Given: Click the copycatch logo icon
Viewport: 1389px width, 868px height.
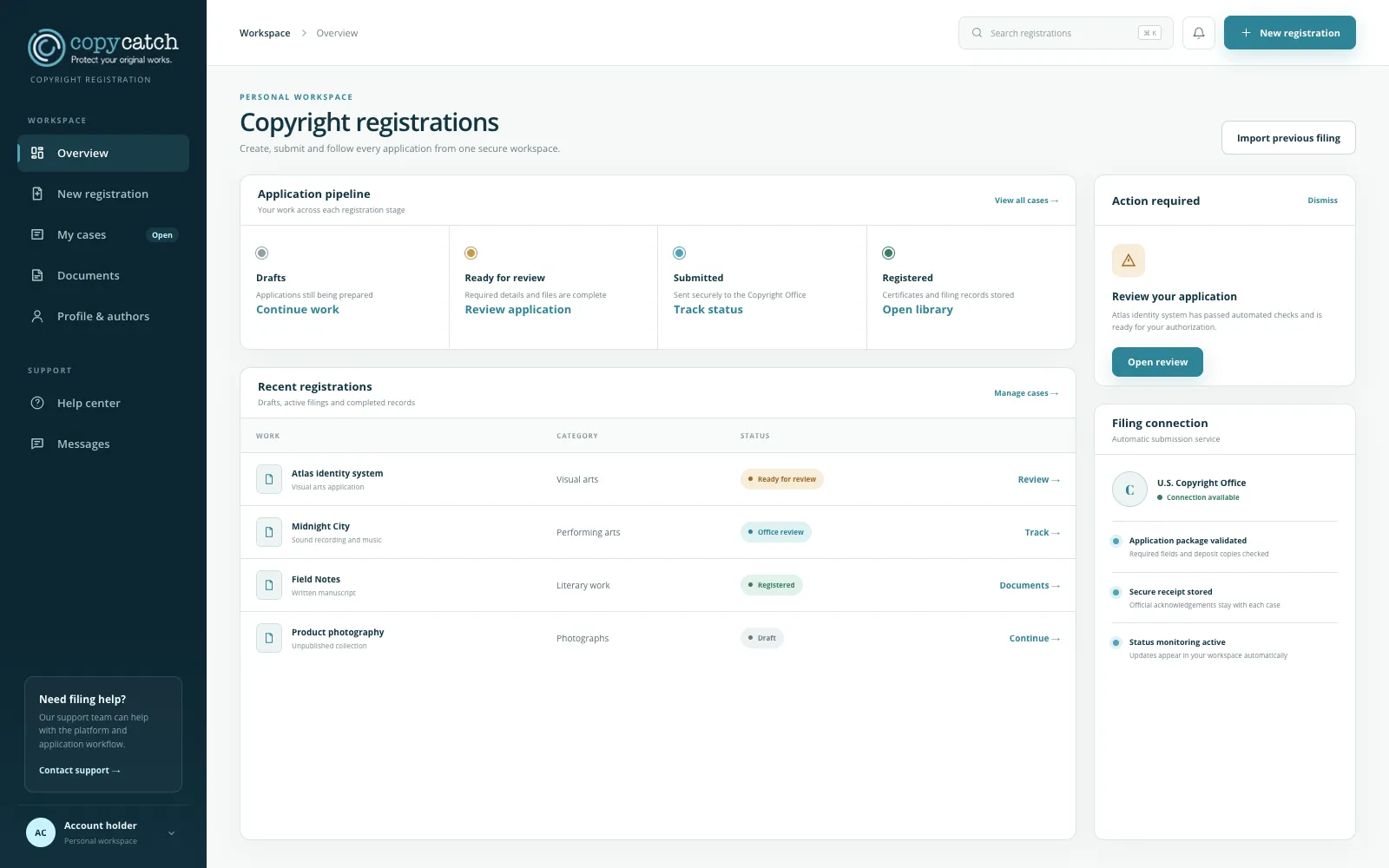Looking at the screenshot, I should (46, 48).
